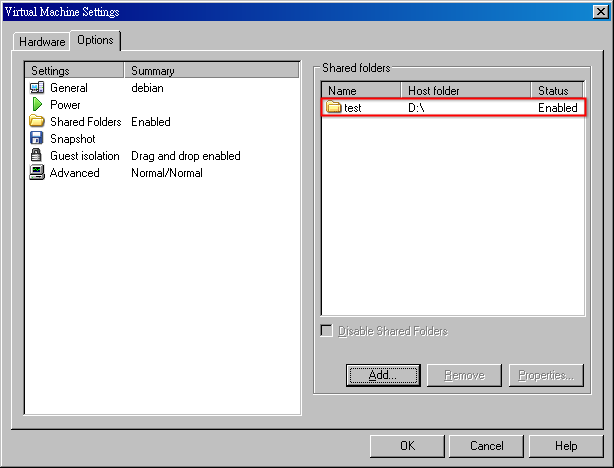
Task: Select the Enabled status of test folder
Action: 557,108
